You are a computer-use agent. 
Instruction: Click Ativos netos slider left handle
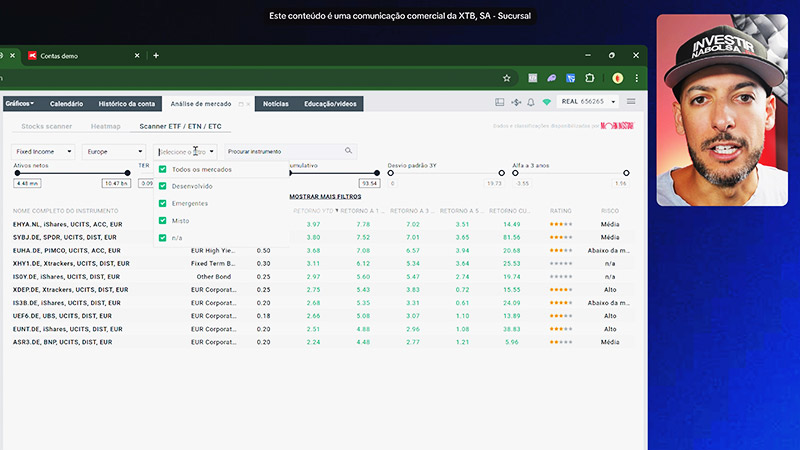[17, 173]
